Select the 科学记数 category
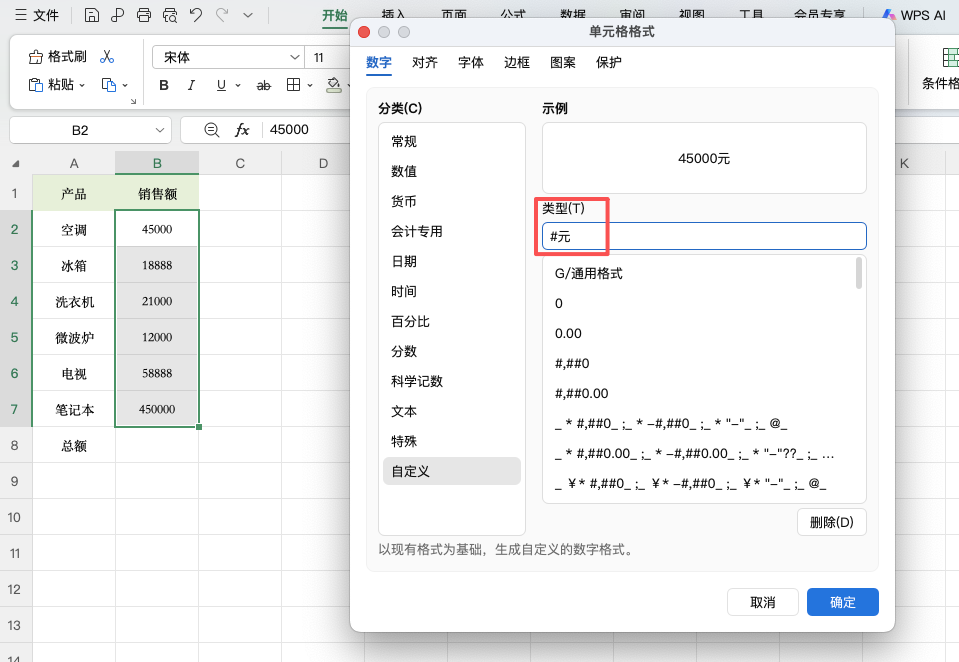This screenshot has width=959, height=662. point(452,381)
